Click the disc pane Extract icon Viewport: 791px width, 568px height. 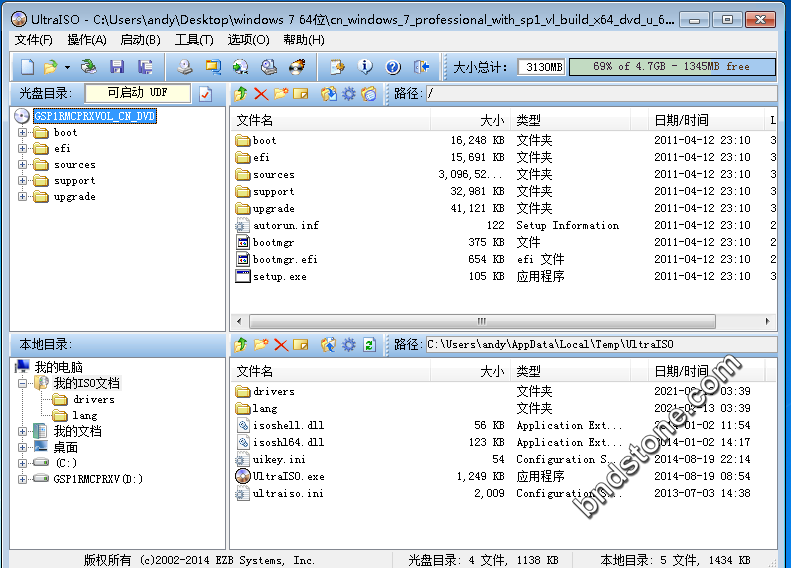(329, 93)
